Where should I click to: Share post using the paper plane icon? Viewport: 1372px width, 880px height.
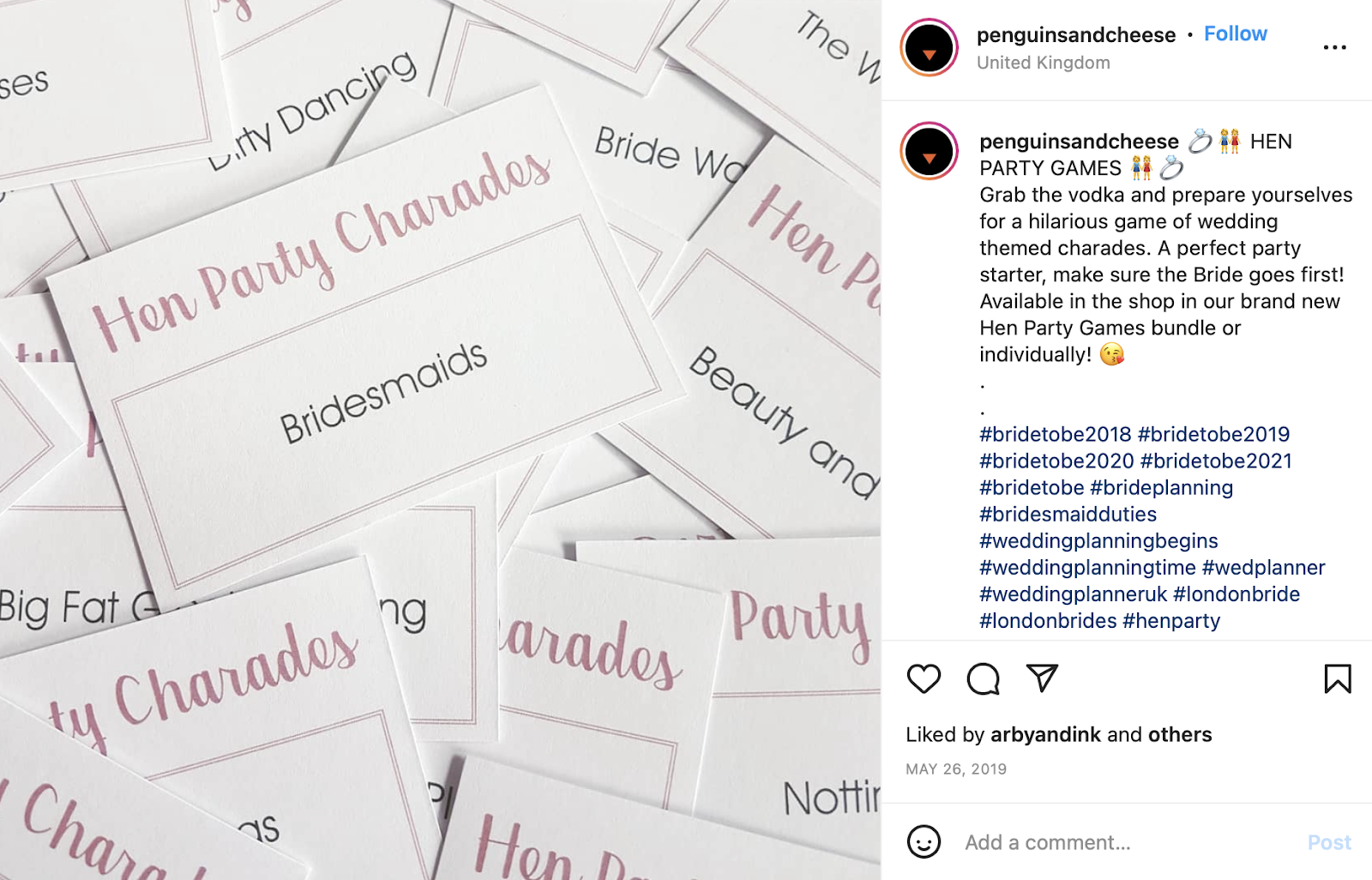(1042, 678)
